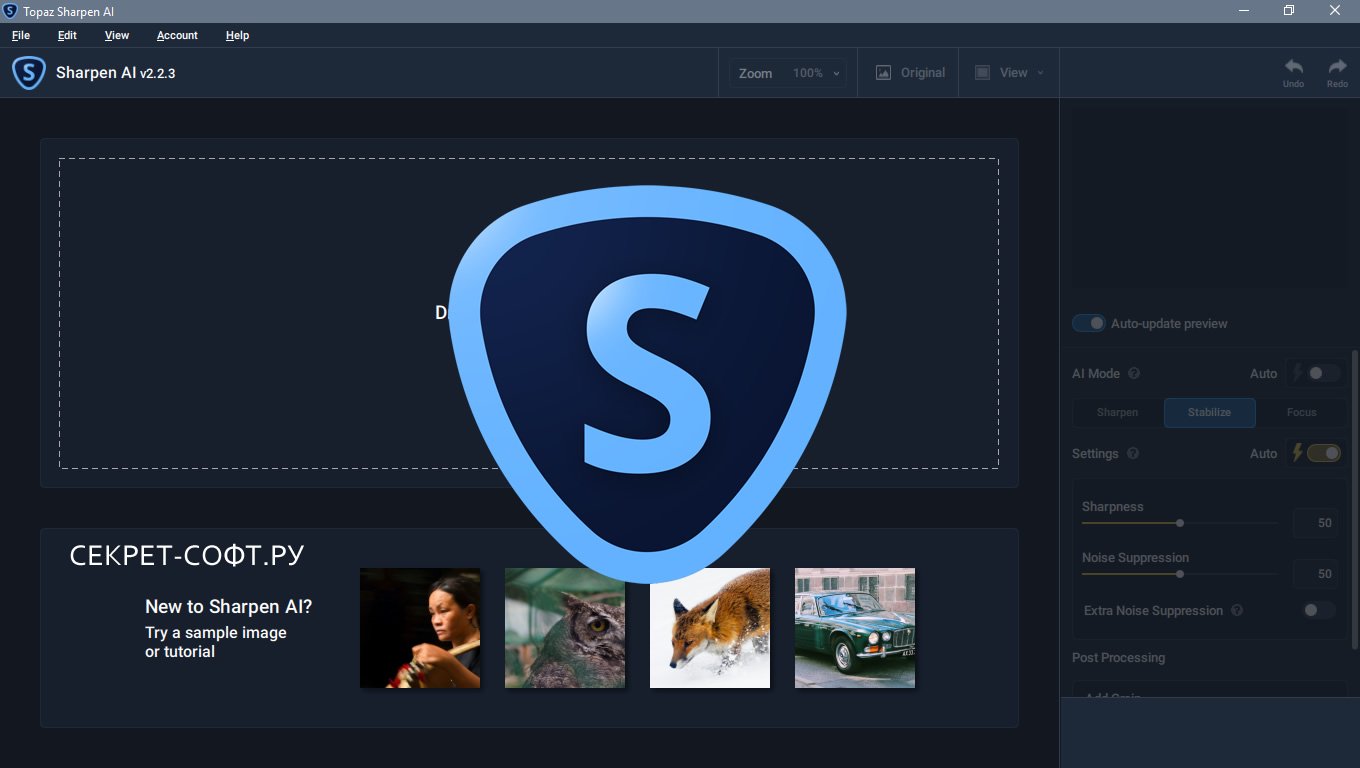Select the Sharpen mode tab
1360x768 pixels.
click(x=1117, y=412)
